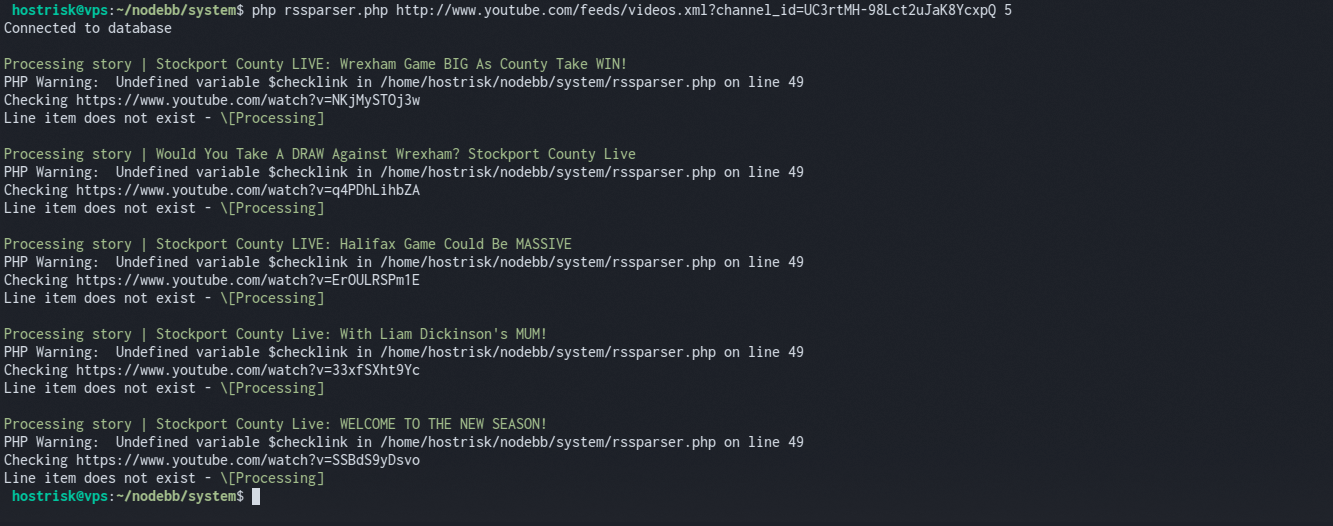The image size is (1333, 526).
Task: Select the "Wrexham Game BIG" story title line
Action: [315, 64]
